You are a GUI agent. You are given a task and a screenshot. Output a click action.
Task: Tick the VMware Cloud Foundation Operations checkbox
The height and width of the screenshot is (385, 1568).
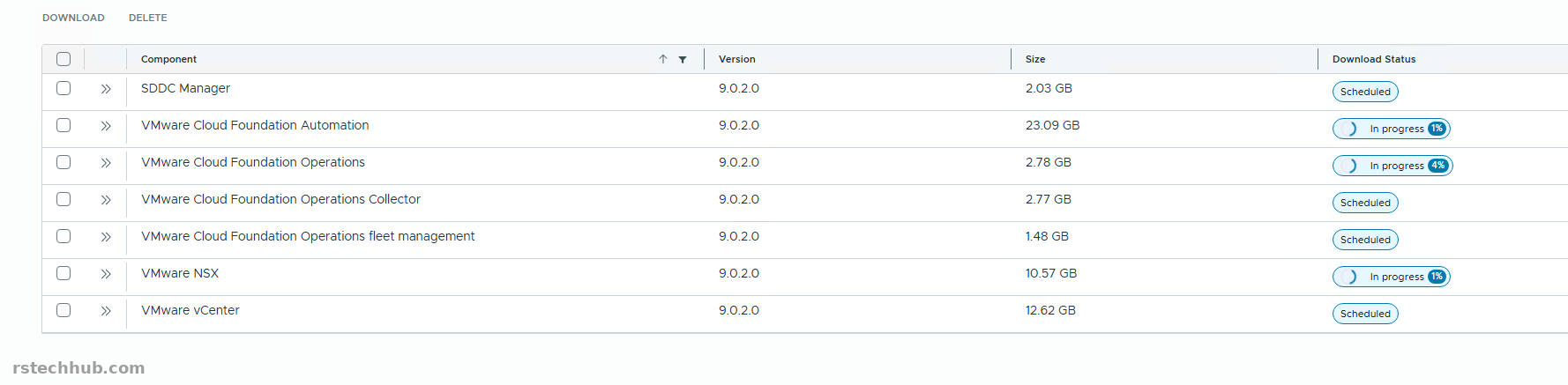[63, 162]
